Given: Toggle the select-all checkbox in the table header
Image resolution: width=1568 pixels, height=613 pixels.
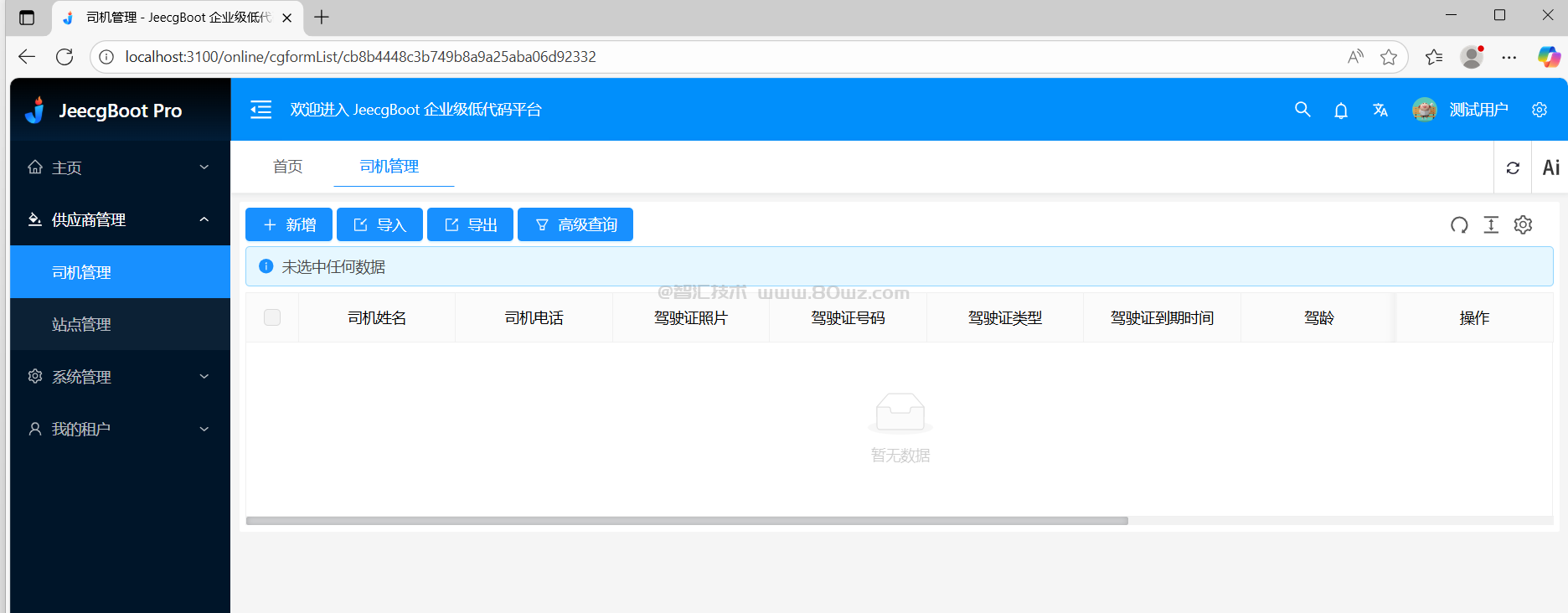Looking at the screenshot, I should pyautogui.click(x=272, y=317).
